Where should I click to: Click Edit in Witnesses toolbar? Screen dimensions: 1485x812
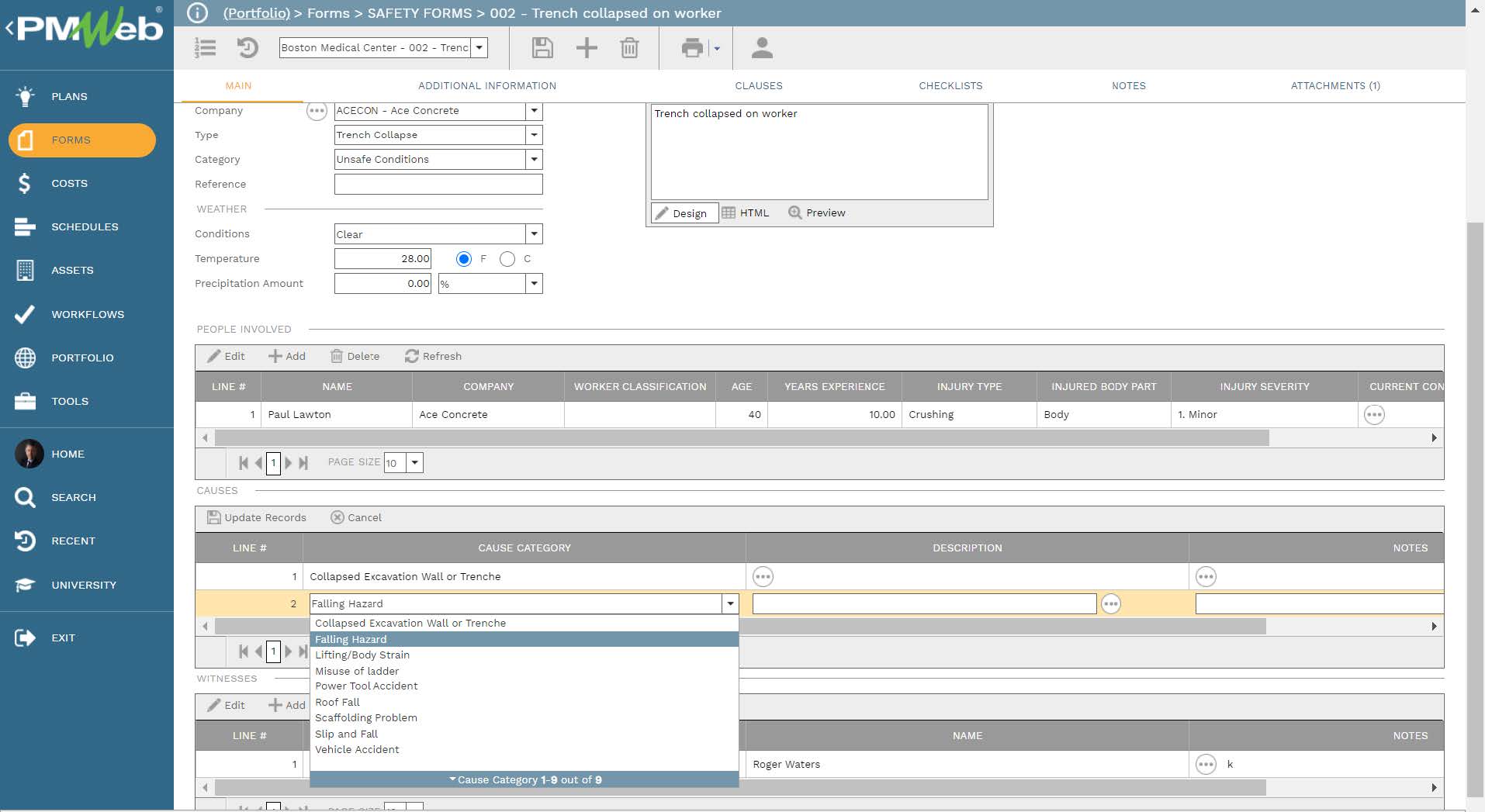pyautogui.click(x=226, y=705)
